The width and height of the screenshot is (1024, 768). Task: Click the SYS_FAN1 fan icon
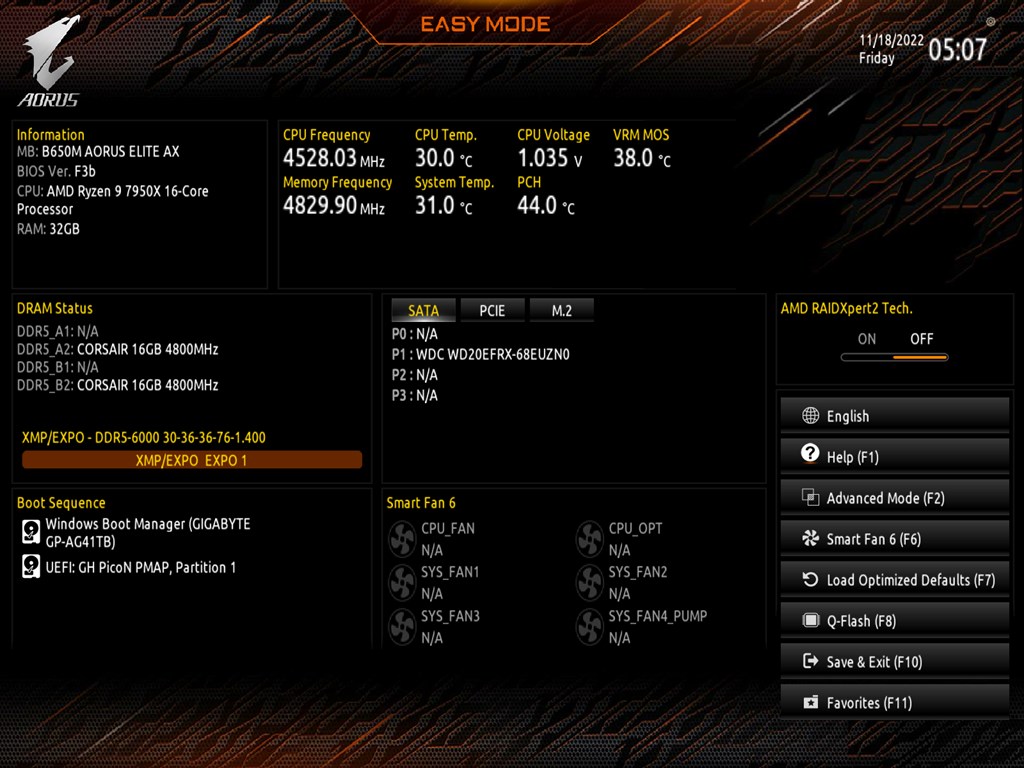tap(402, 583)
